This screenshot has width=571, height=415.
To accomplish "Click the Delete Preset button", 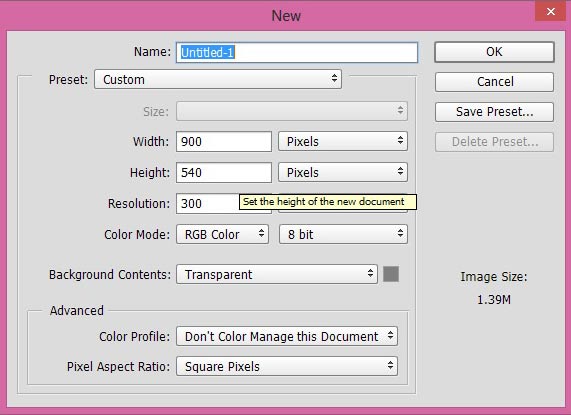I will (494, 142).
